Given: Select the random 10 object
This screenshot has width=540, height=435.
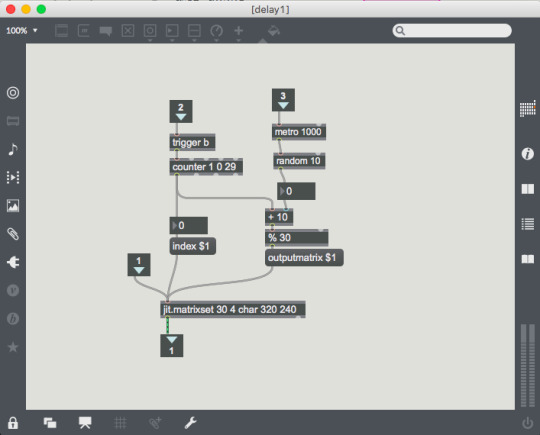Looking at the screenshot, I should pyautogui.click(x=299, y=161).
